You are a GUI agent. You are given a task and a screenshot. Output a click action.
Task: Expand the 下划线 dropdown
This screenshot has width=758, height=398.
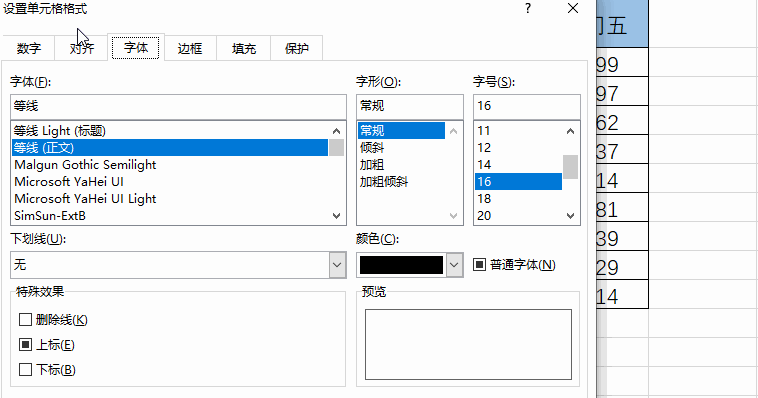tap(337, 265)
